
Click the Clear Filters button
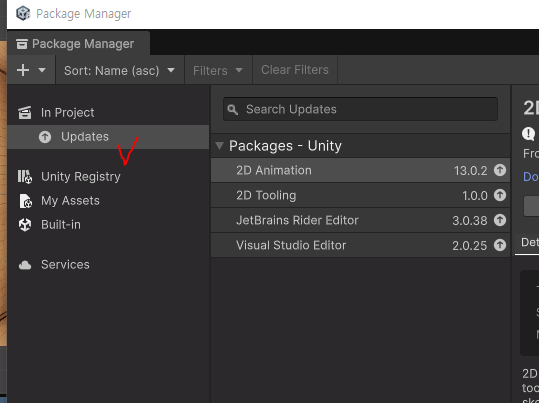(x=295, y=70)
